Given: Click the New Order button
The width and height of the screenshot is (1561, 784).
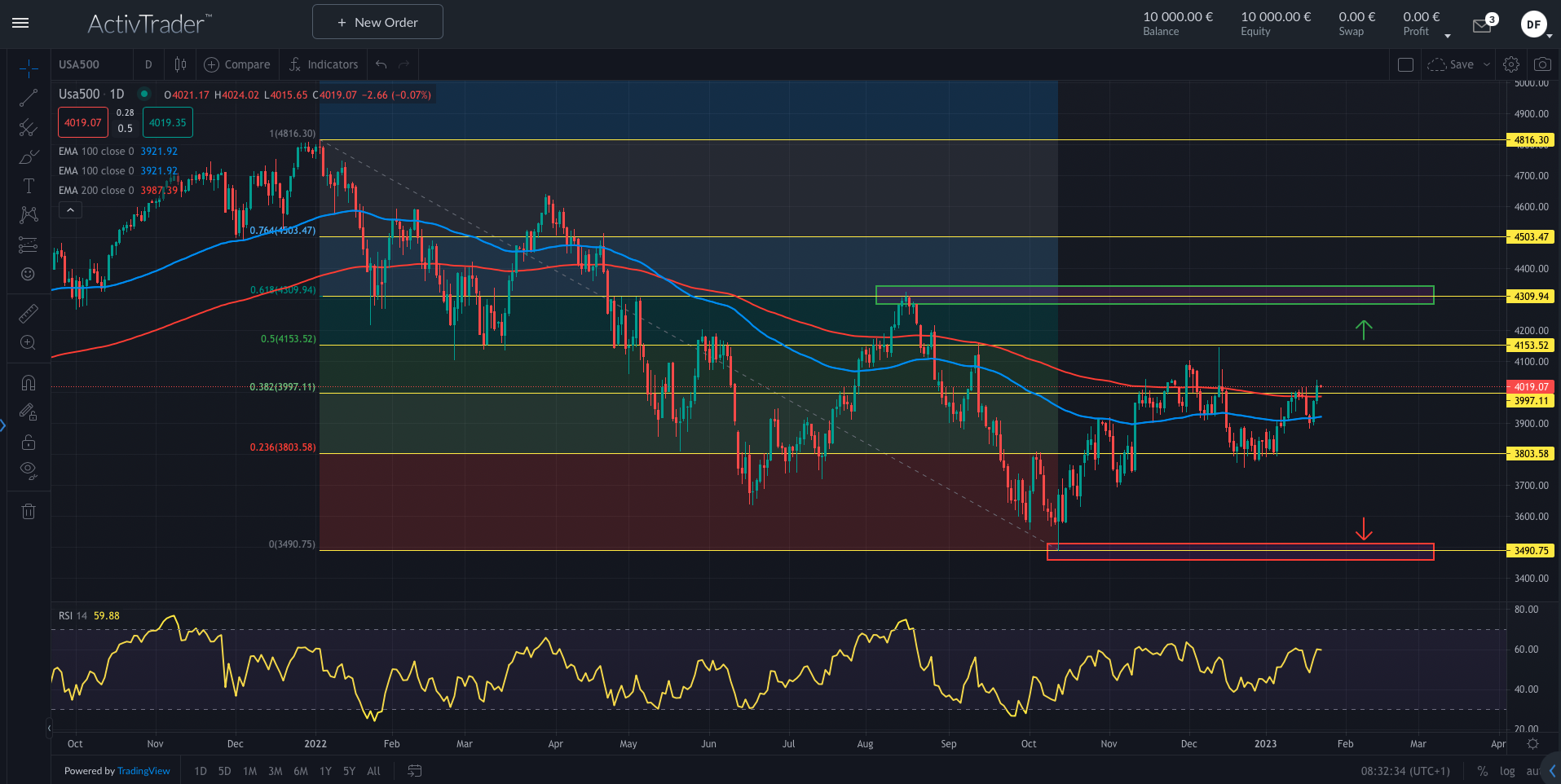Looking at the screenshot, I should tap(377, 22).
